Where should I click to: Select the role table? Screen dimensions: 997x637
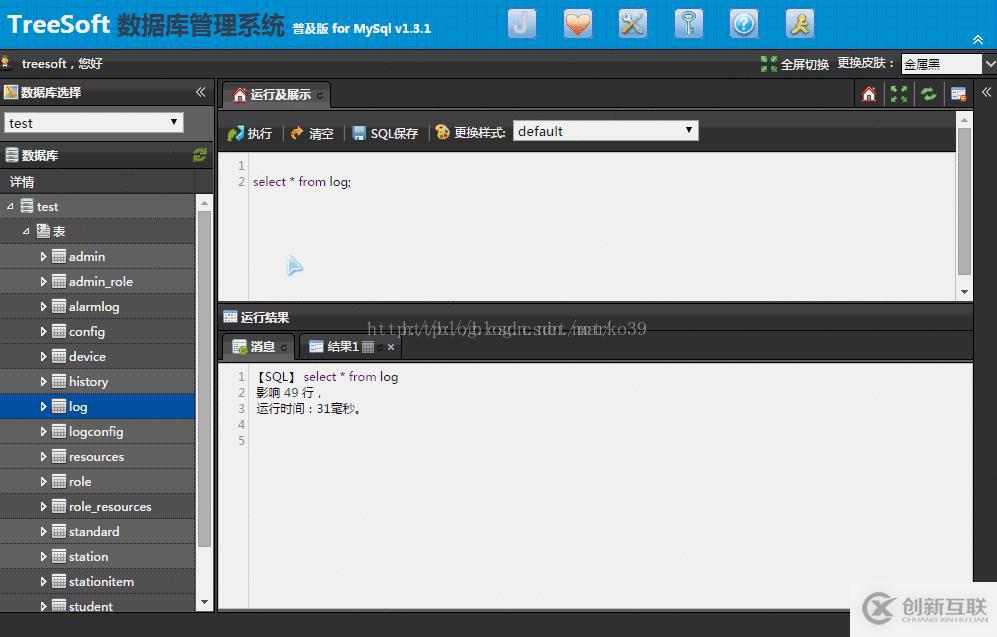click(98, 481)
